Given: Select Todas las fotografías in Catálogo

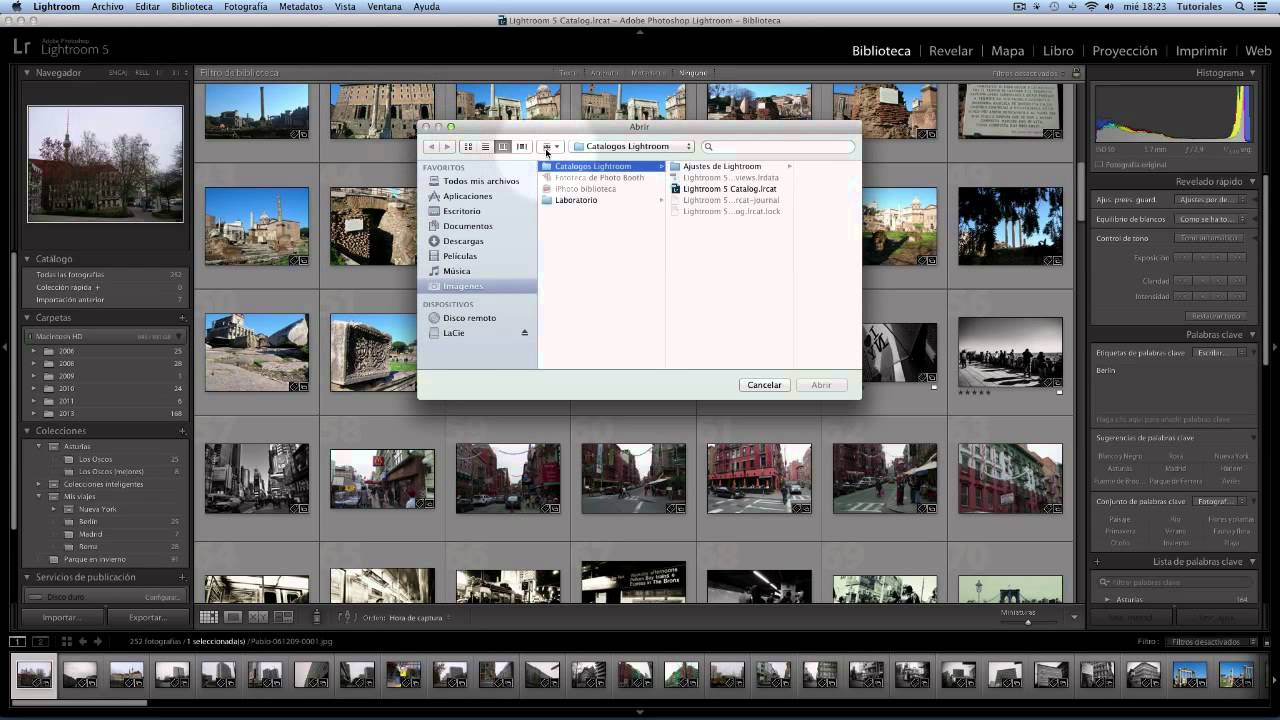Looking at the screenshot, I should [70, 275].
